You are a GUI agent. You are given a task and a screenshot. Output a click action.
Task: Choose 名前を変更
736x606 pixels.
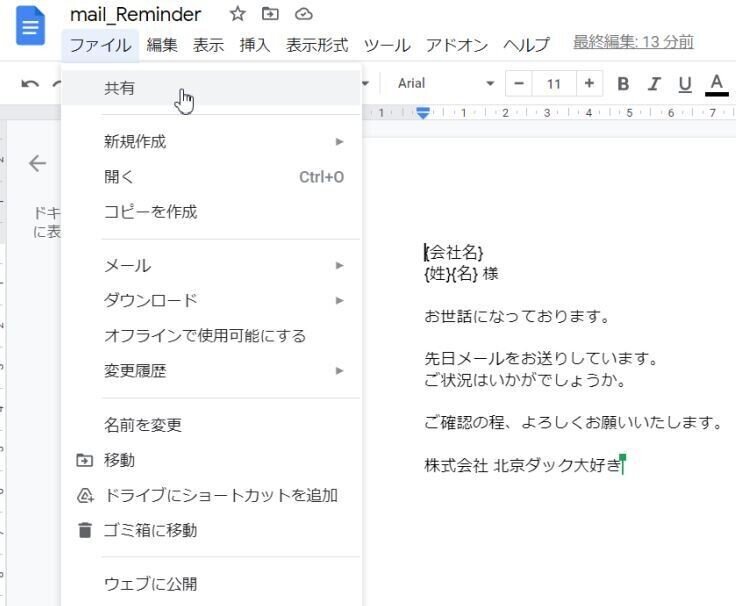211,425
